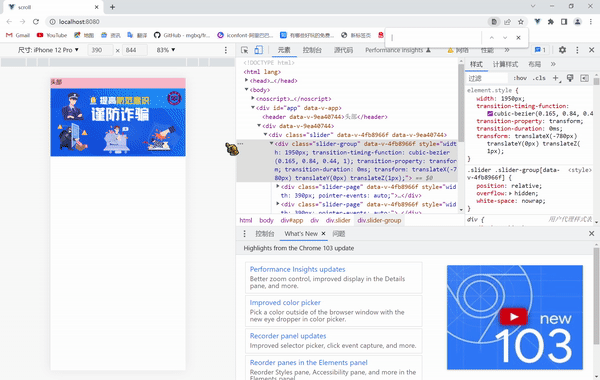Open Chrome main menu three dots
600x380 pixels.
[x=590, y=22]
